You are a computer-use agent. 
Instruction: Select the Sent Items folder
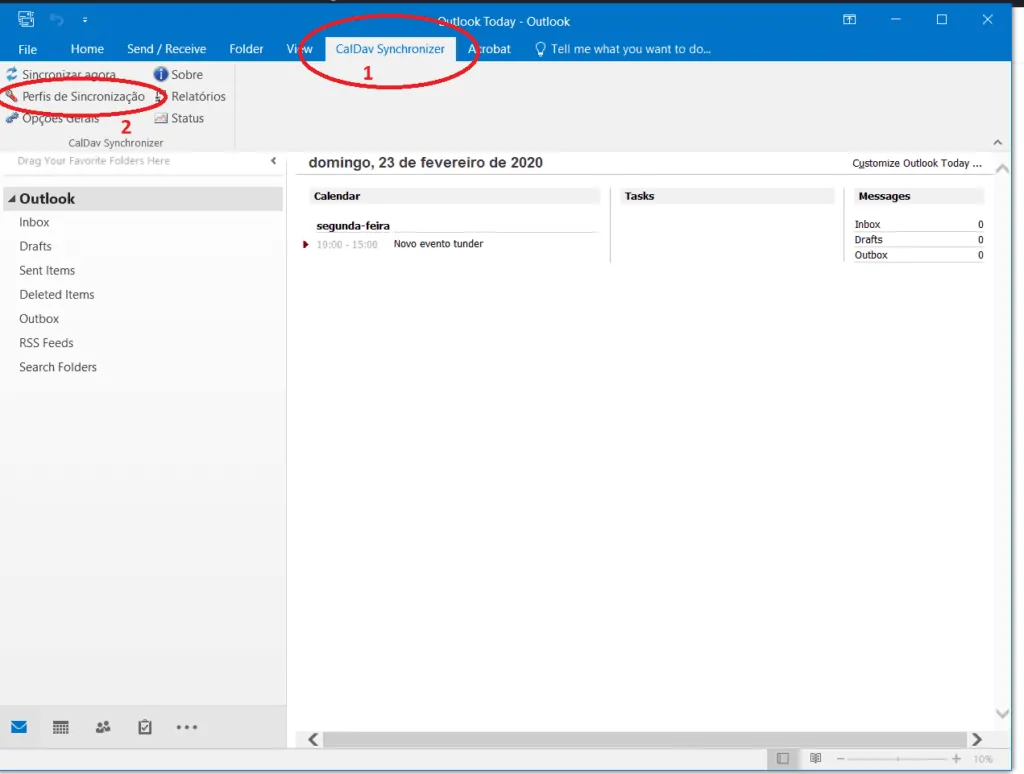tap(47, 270)
